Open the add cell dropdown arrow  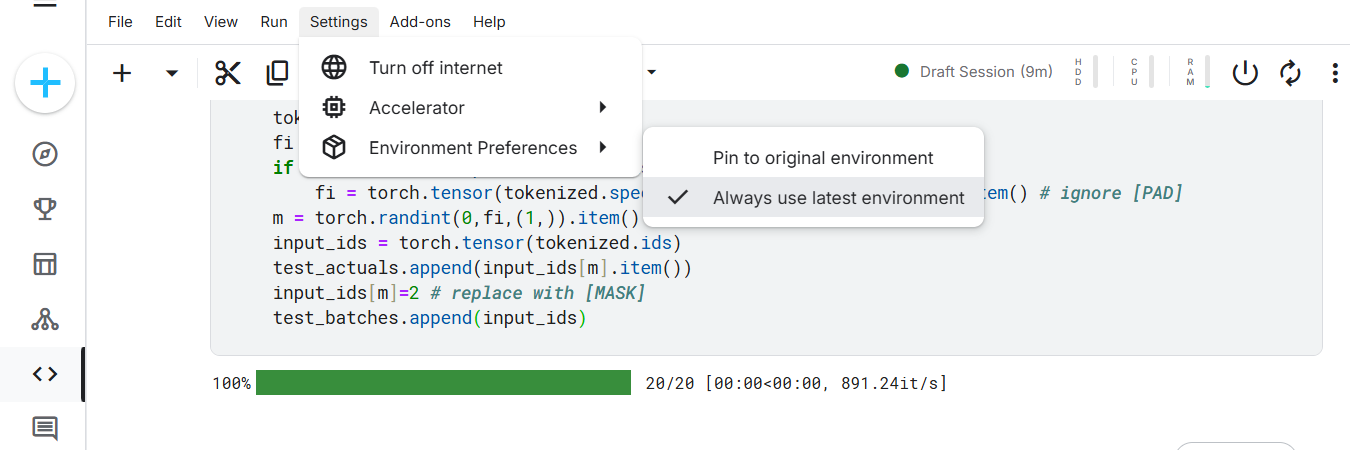(172, 73)
